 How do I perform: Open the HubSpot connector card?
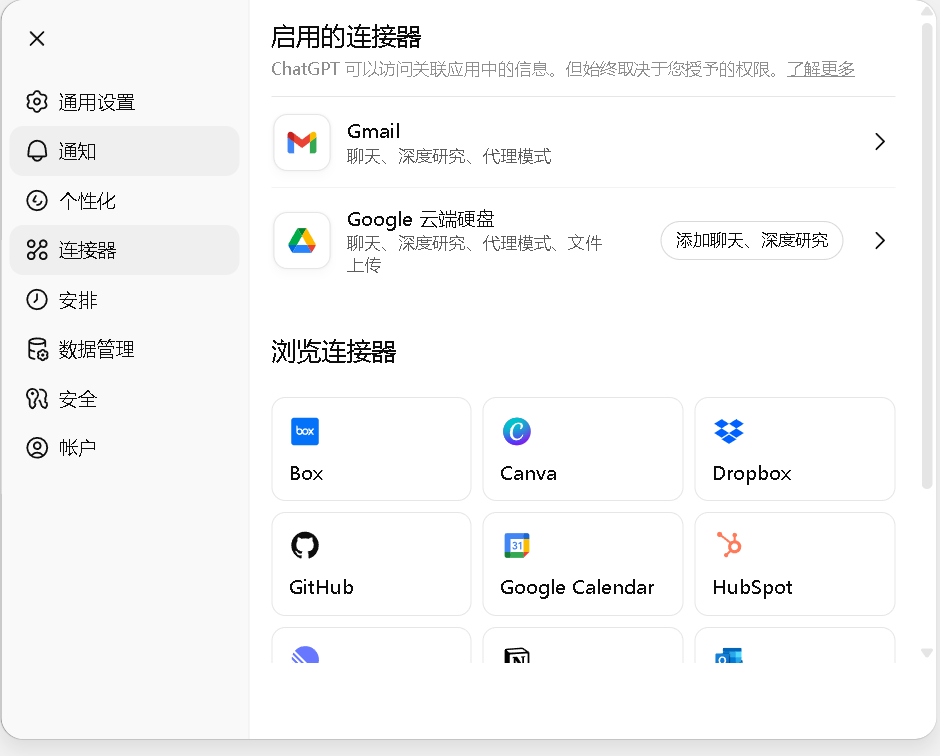tap(794, 564)
